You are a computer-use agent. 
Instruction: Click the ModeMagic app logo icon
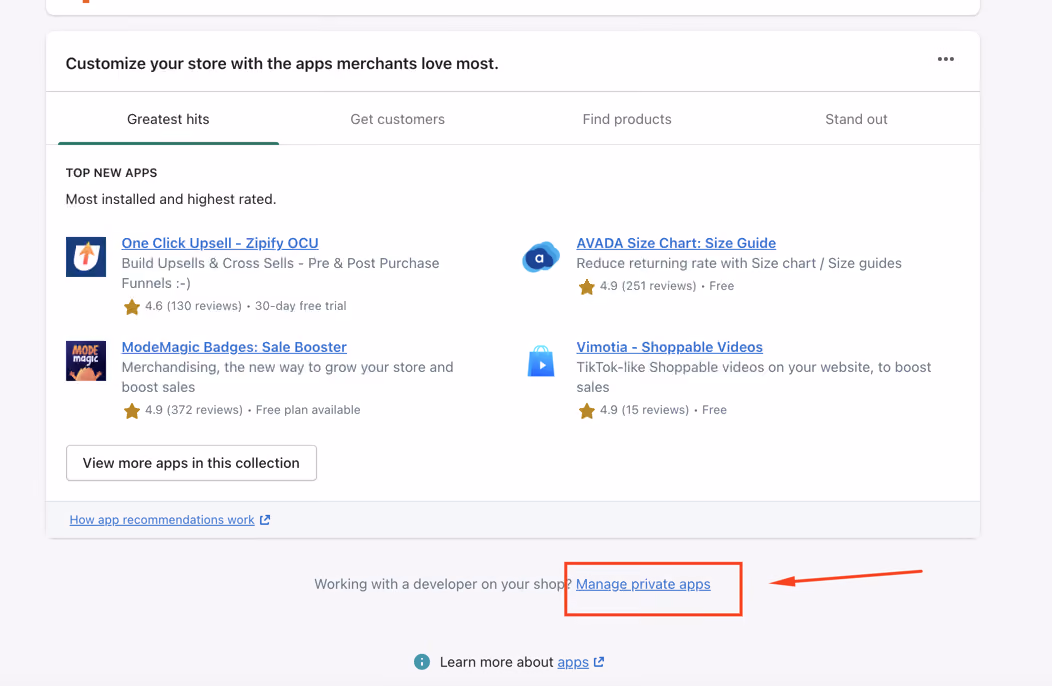coord(86,360)
